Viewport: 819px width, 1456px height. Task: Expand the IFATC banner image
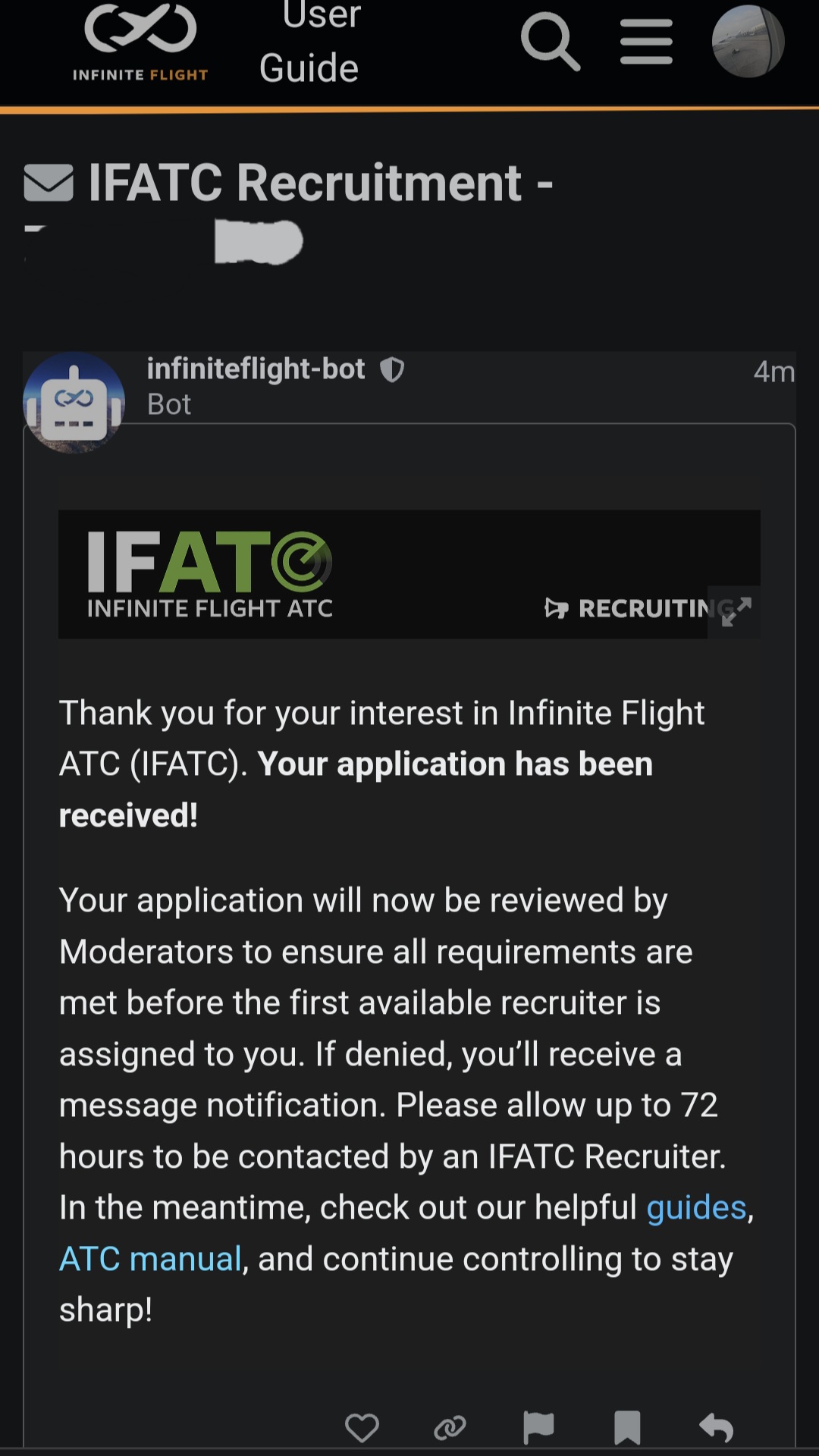735,611
